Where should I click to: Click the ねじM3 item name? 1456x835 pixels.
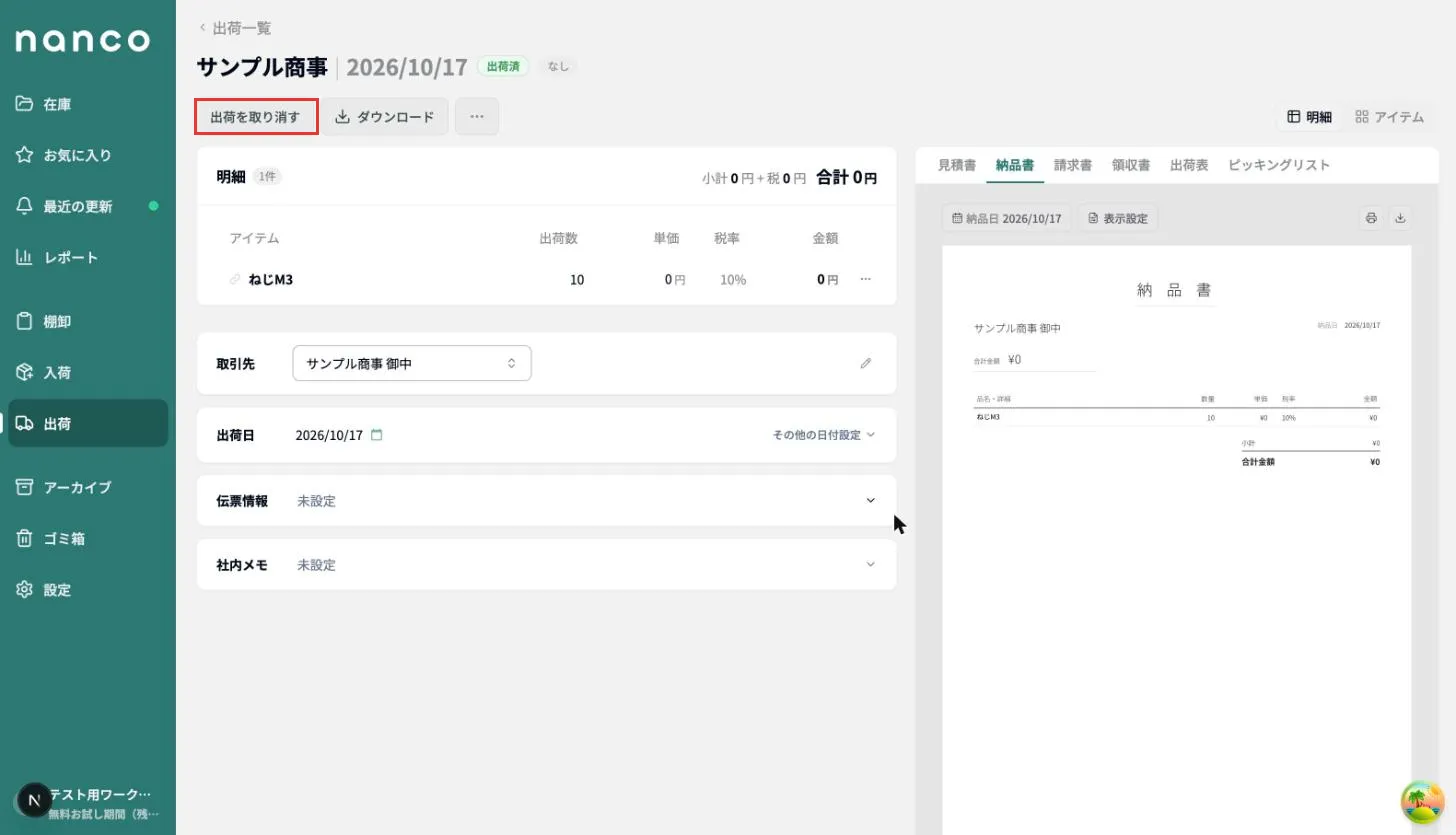coord(270,279)
